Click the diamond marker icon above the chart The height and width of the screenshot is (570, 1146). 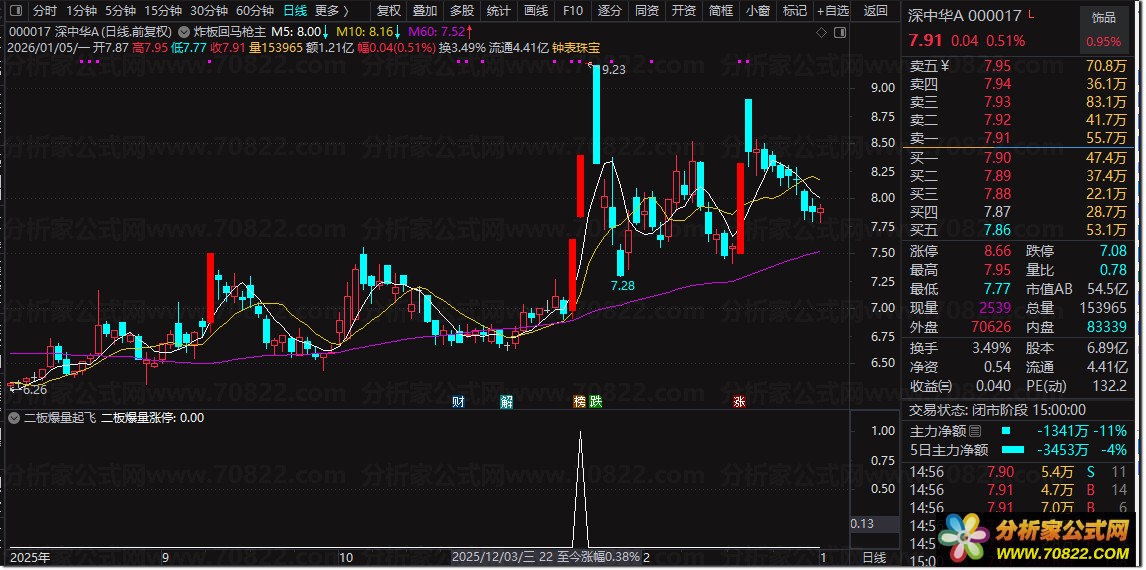[822, 32]
